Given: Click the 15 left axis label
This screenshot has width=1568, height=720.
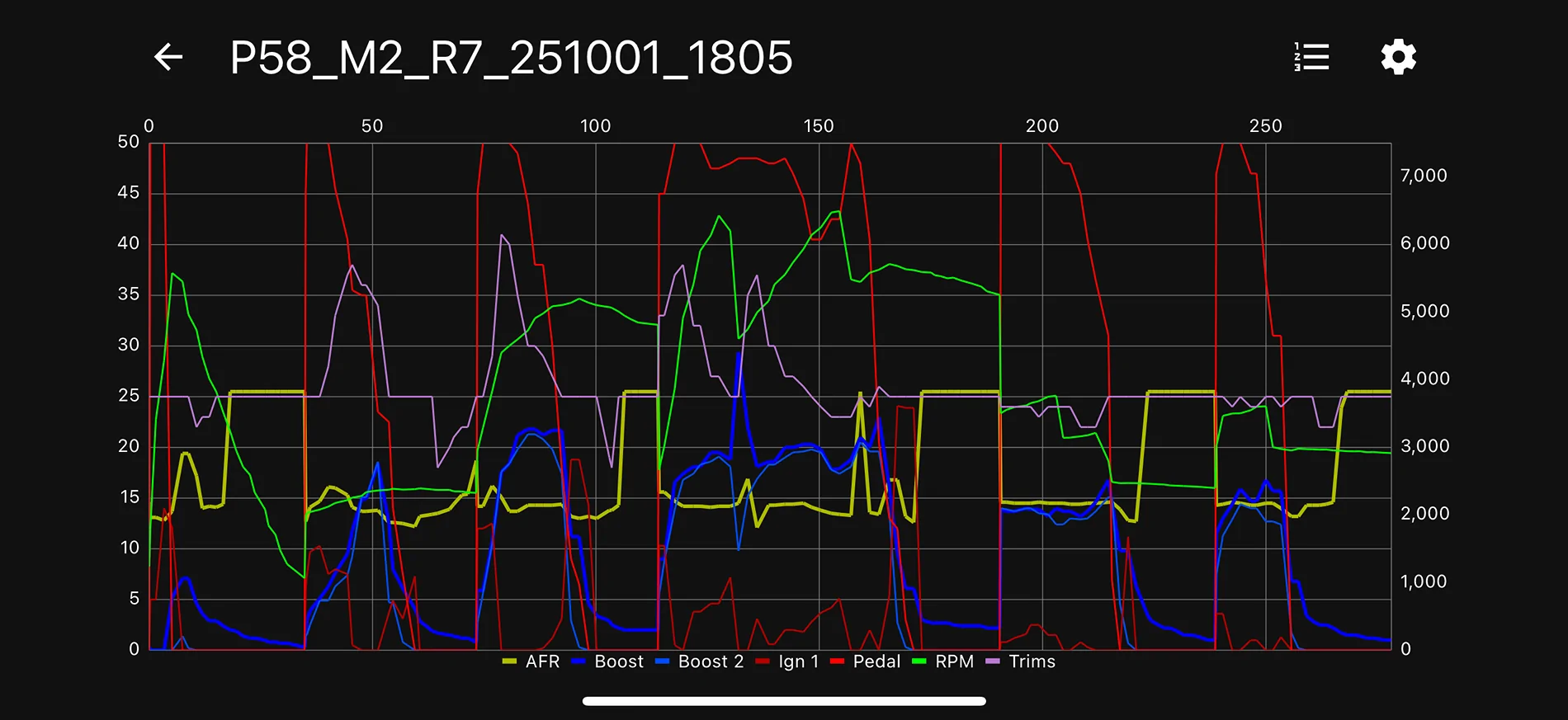Looking at the screenshot, I should pos(130,497).
